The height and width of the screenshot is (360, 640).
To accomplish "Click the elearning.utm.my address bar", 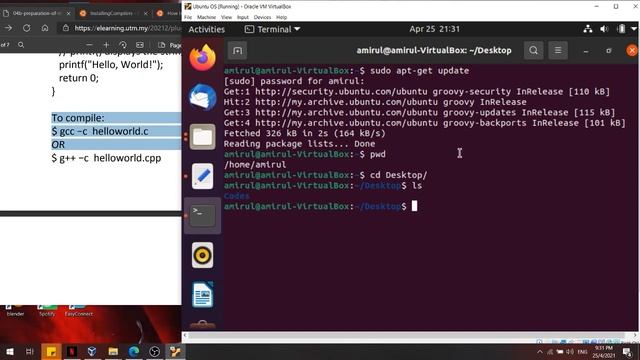I will [127, 28].
